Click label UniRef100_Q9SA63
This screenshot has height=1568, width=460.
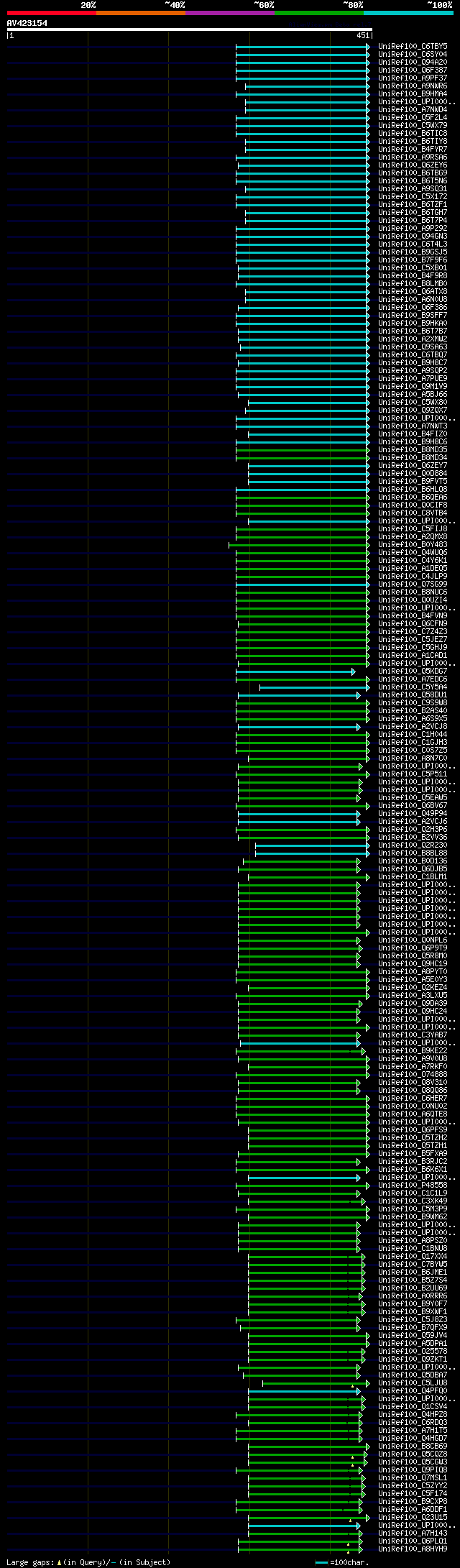(413, 347)
